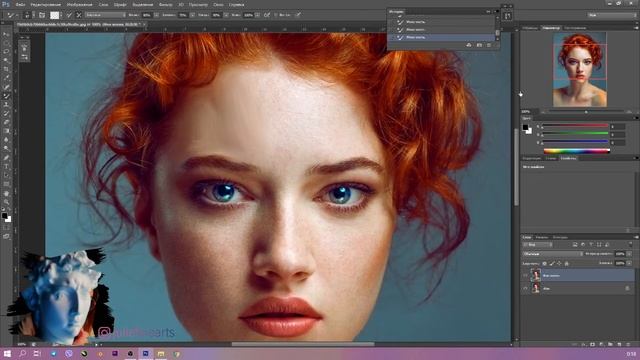Open the layer fill slider dropdown

click(x=629, y=263)
